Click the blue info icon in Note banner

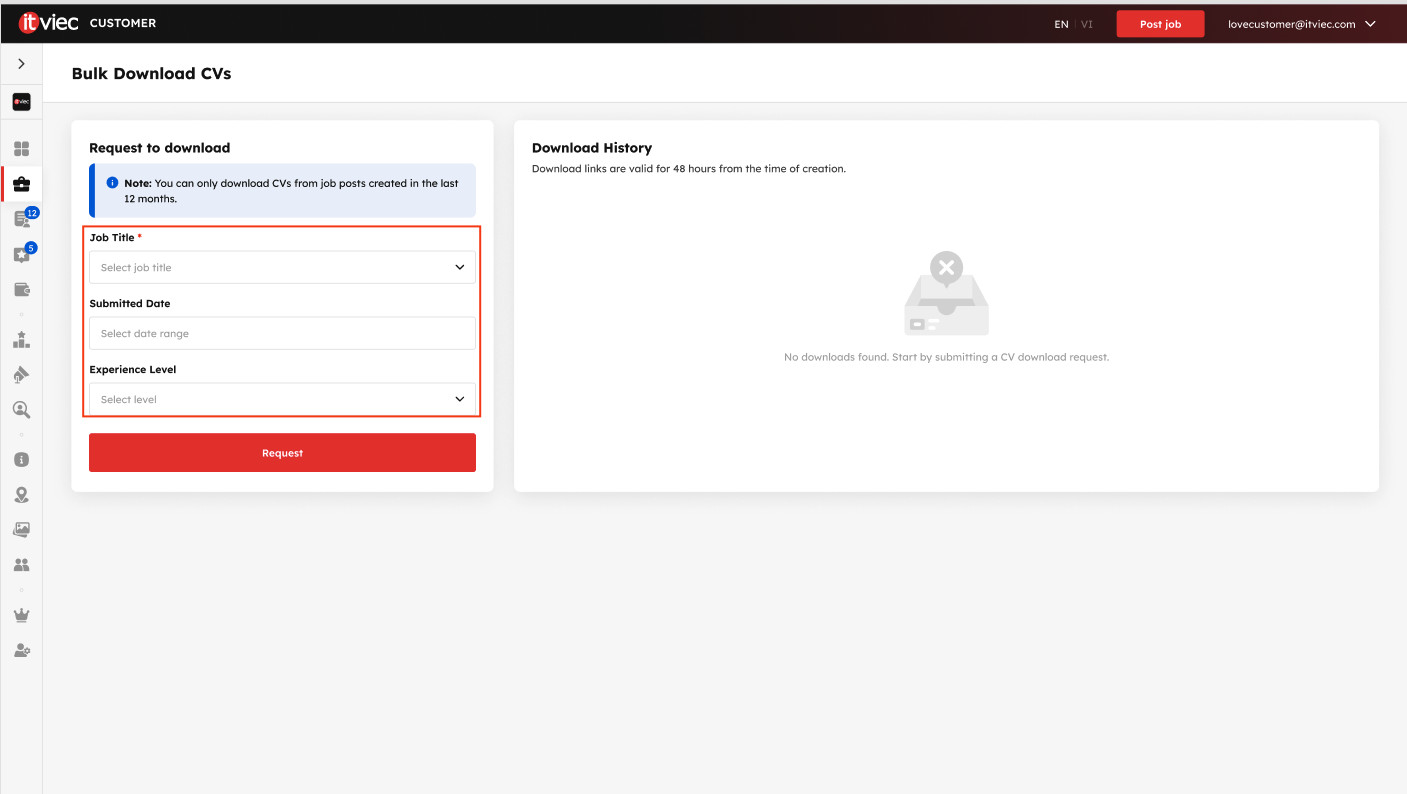tap(112, 183)
